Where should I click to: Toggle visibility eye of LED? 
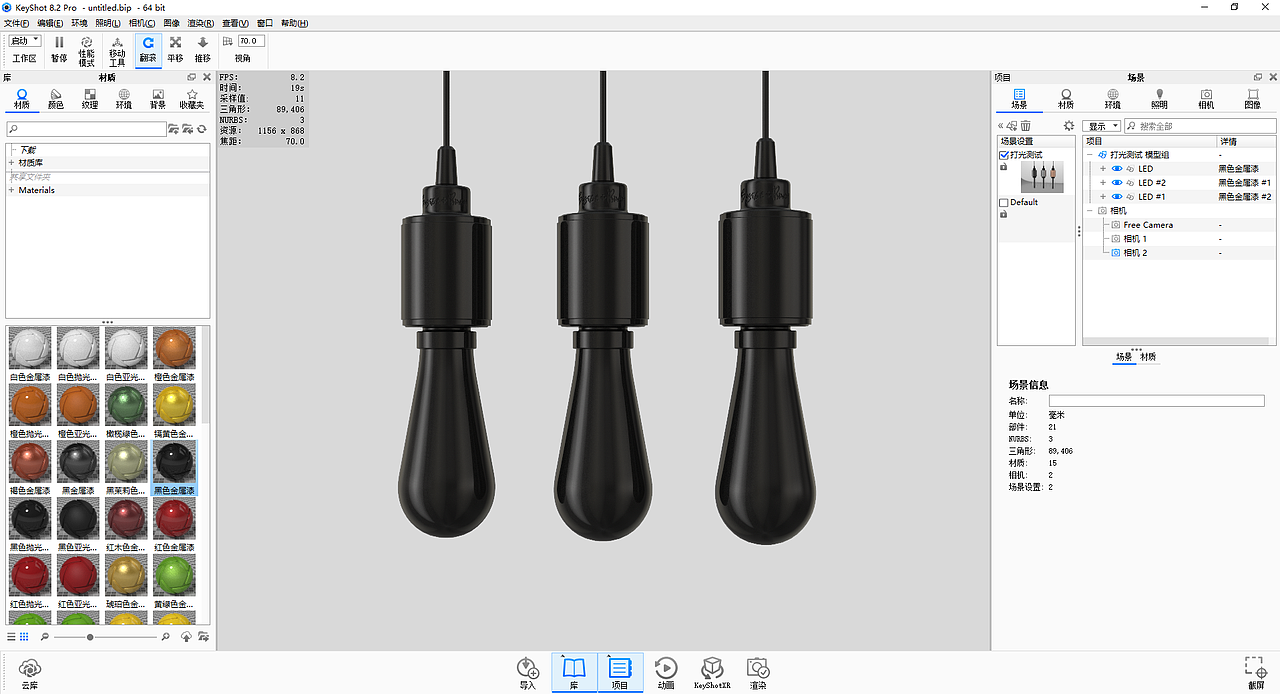1117,169
